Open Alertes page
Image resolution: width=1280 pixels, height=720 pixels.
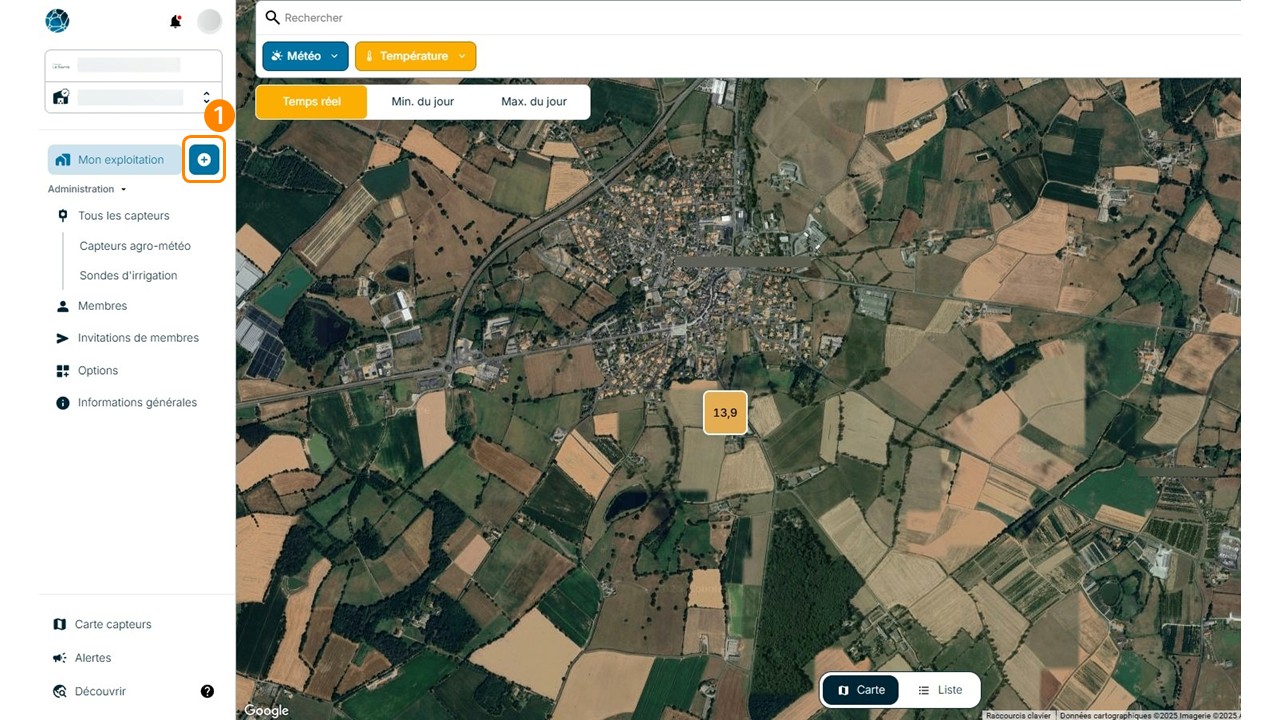coord(93,658)
